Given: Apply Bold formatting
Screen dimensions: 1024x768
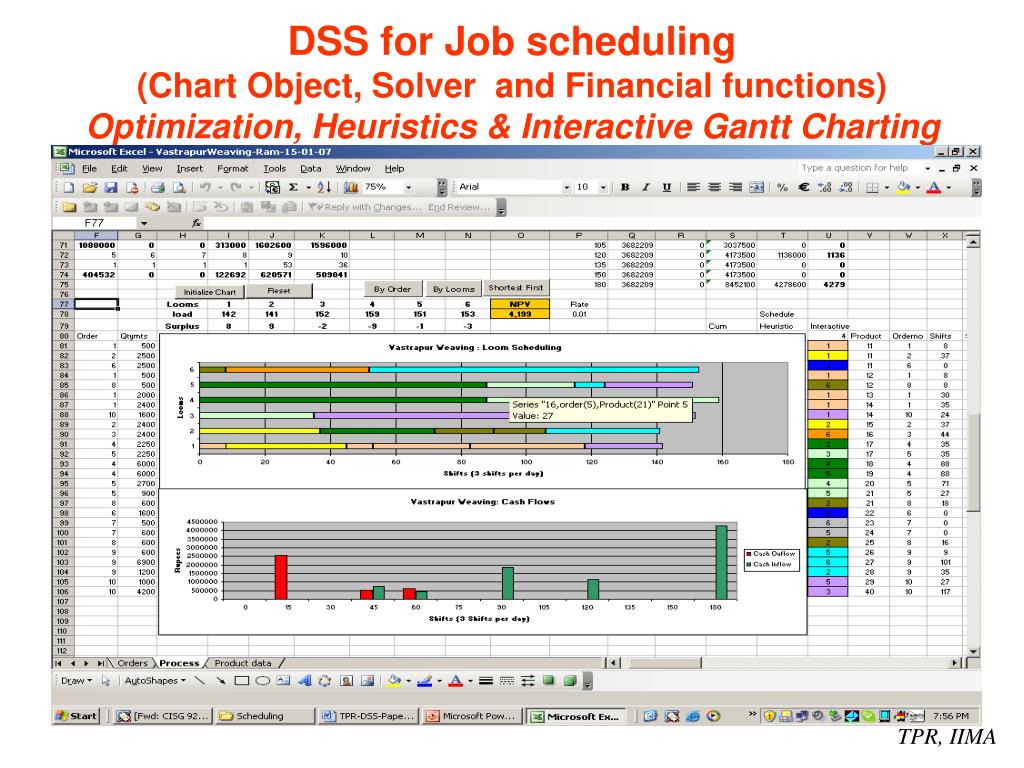Looking at the screenshot, I should click(x=625, y=187).
